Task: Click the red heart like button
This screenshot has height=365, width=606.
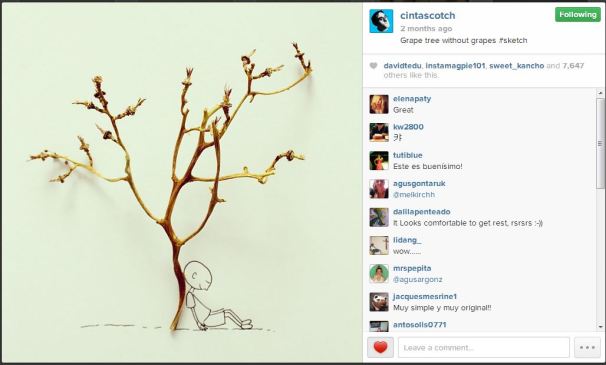Action: (x=380, y=347)
